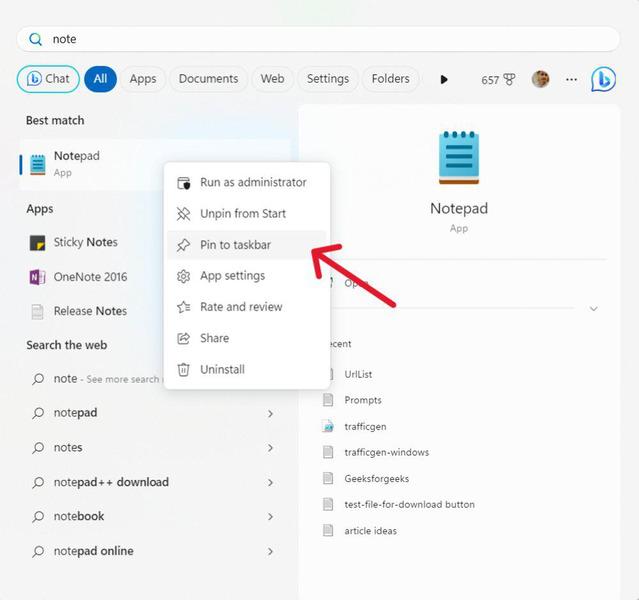Open the three-dots more options menu
Viewport: 639px width, 600px height.
tap(571, 79)
